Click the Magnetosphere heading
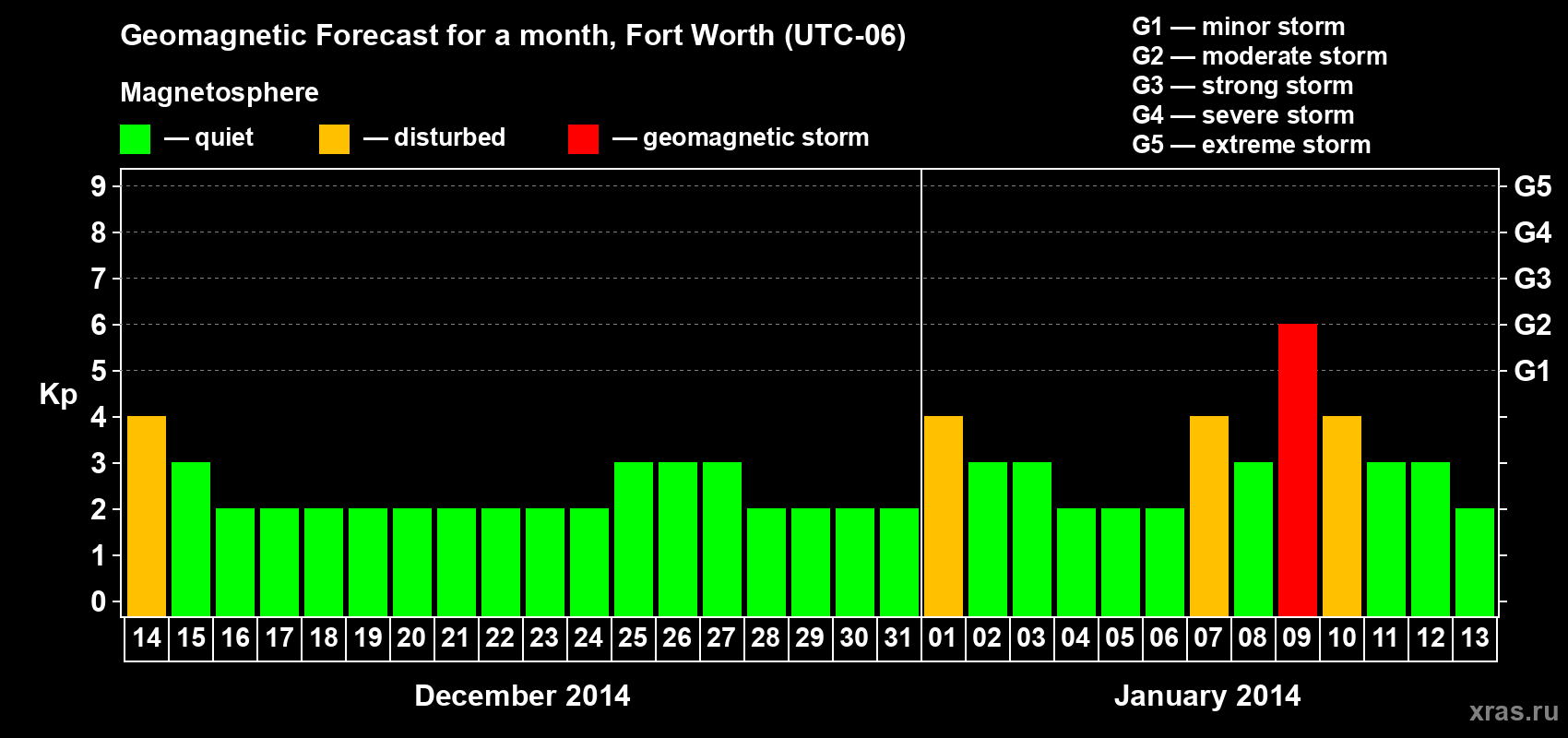The width and height of the screenshot is (1568, 738). 220,92
